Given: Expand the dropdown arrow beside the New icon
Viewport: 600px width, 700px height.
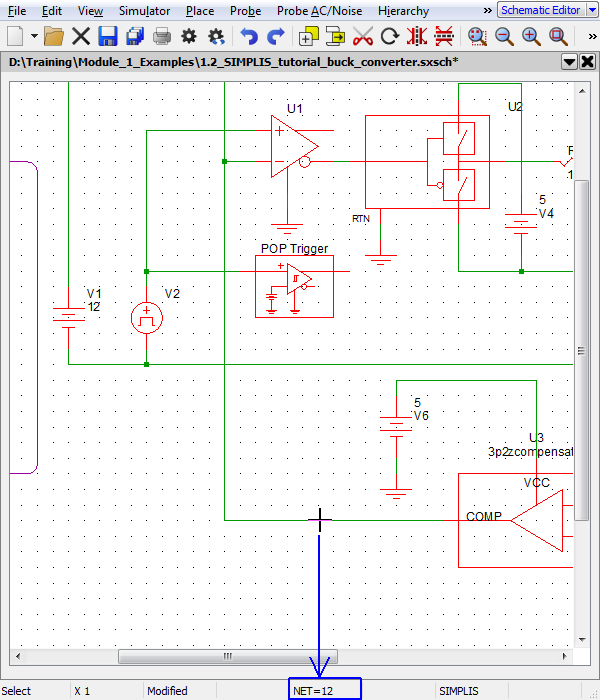Looking at the screenshot, I should (x=34, y=37).
